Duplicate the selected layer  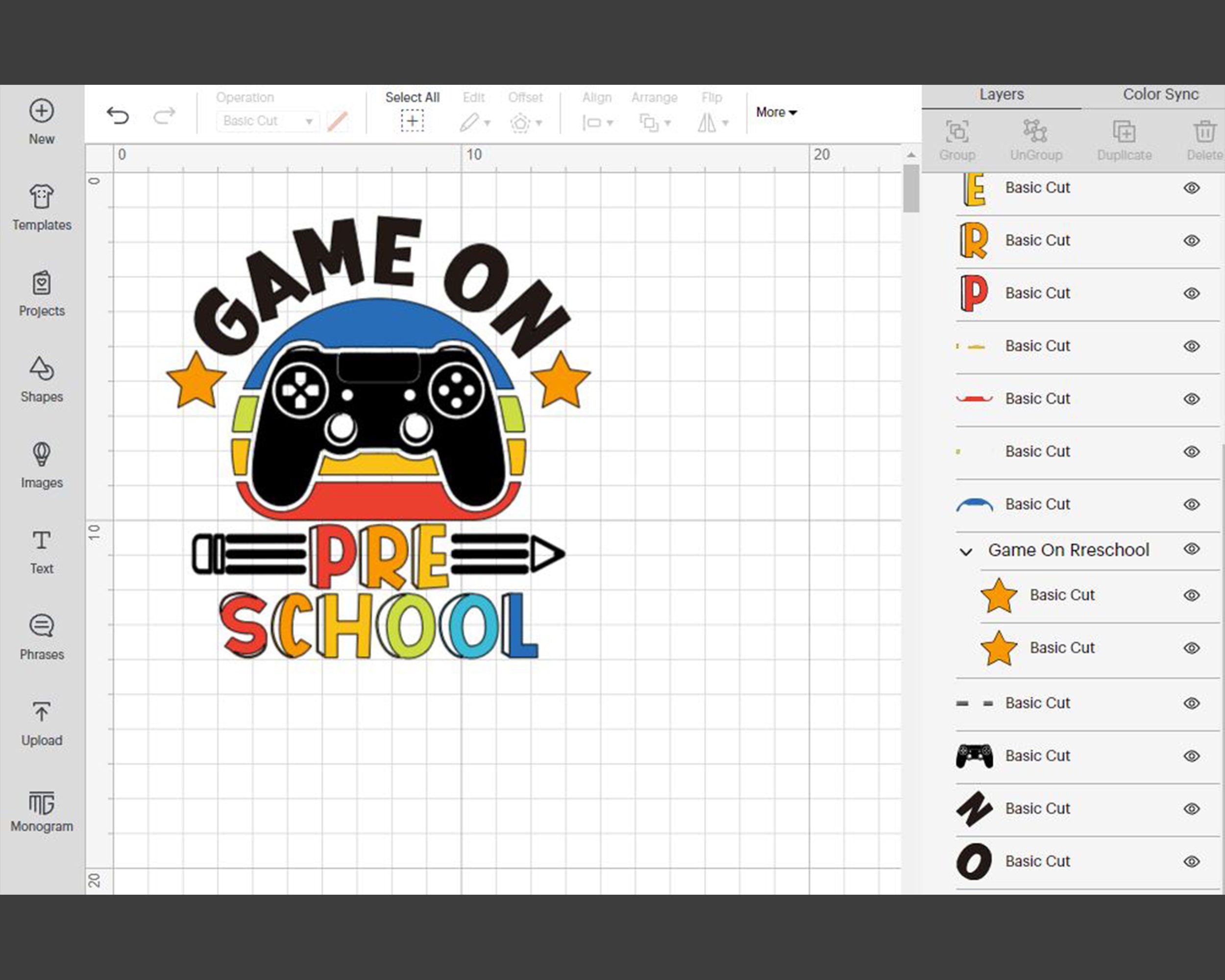[1124, 136]
